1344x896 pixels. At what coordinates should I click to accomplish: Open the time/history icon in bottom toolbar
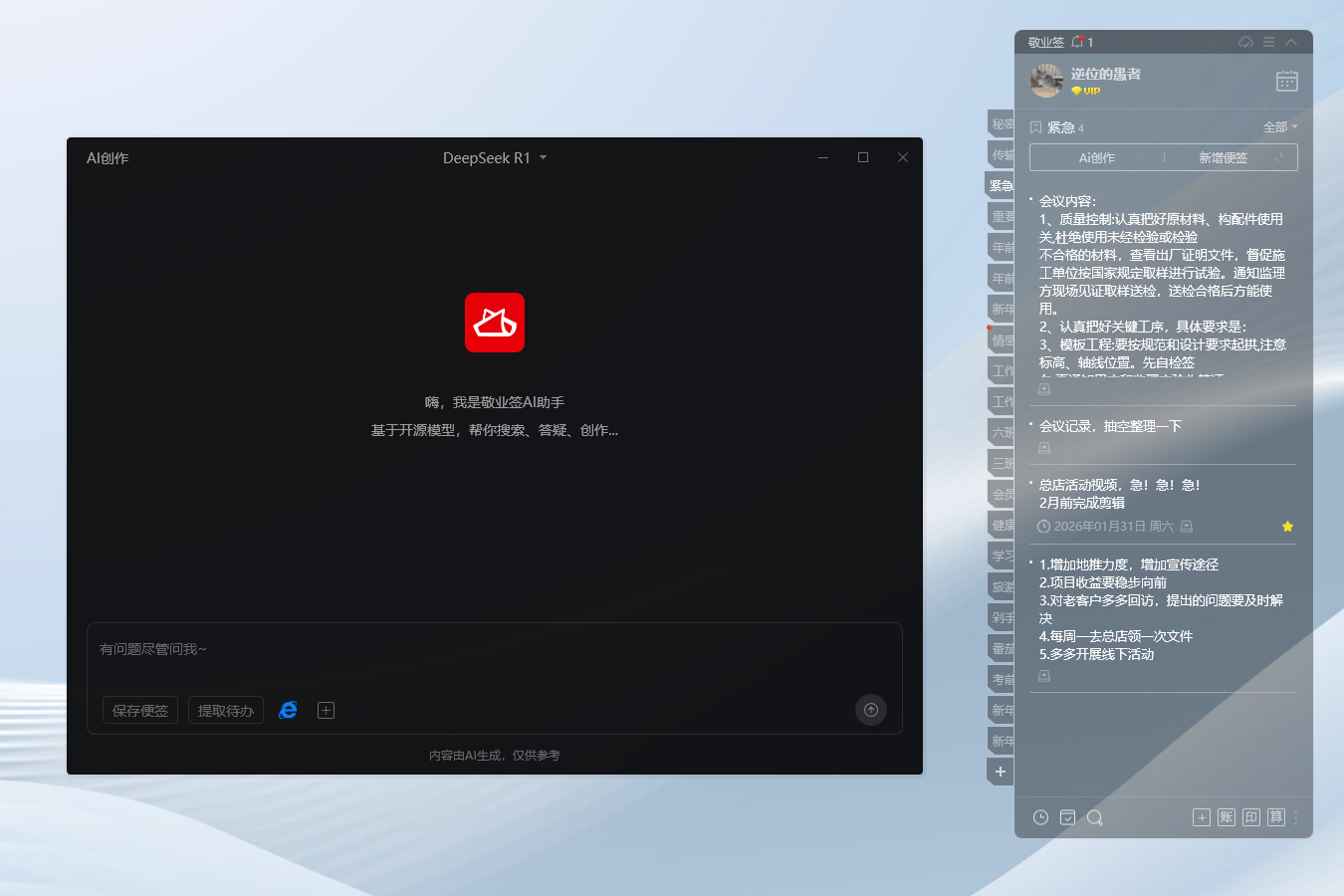click(x=1040, y=817)
